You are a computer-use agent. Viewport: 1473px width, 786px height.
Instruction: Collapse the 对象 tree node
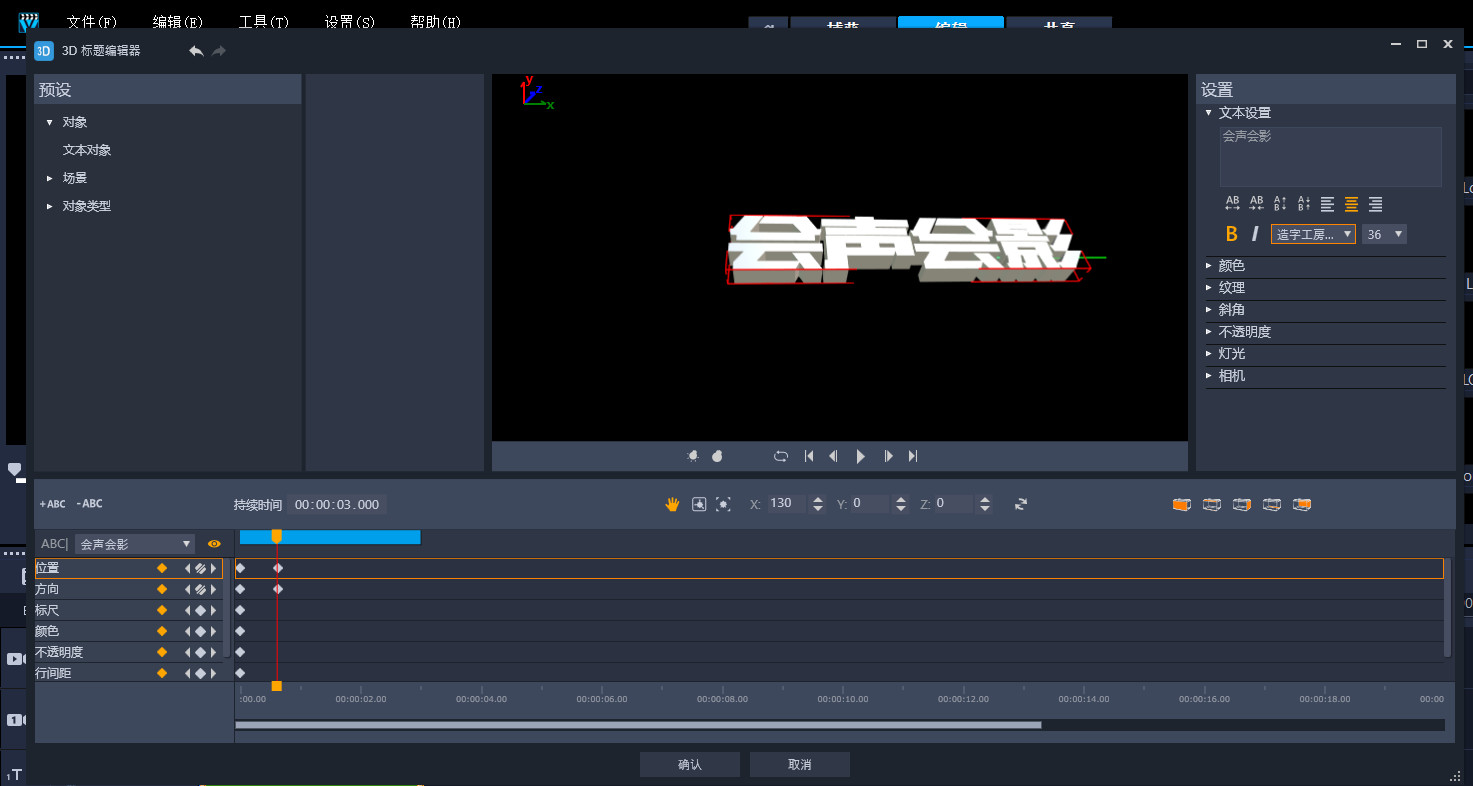49,122
